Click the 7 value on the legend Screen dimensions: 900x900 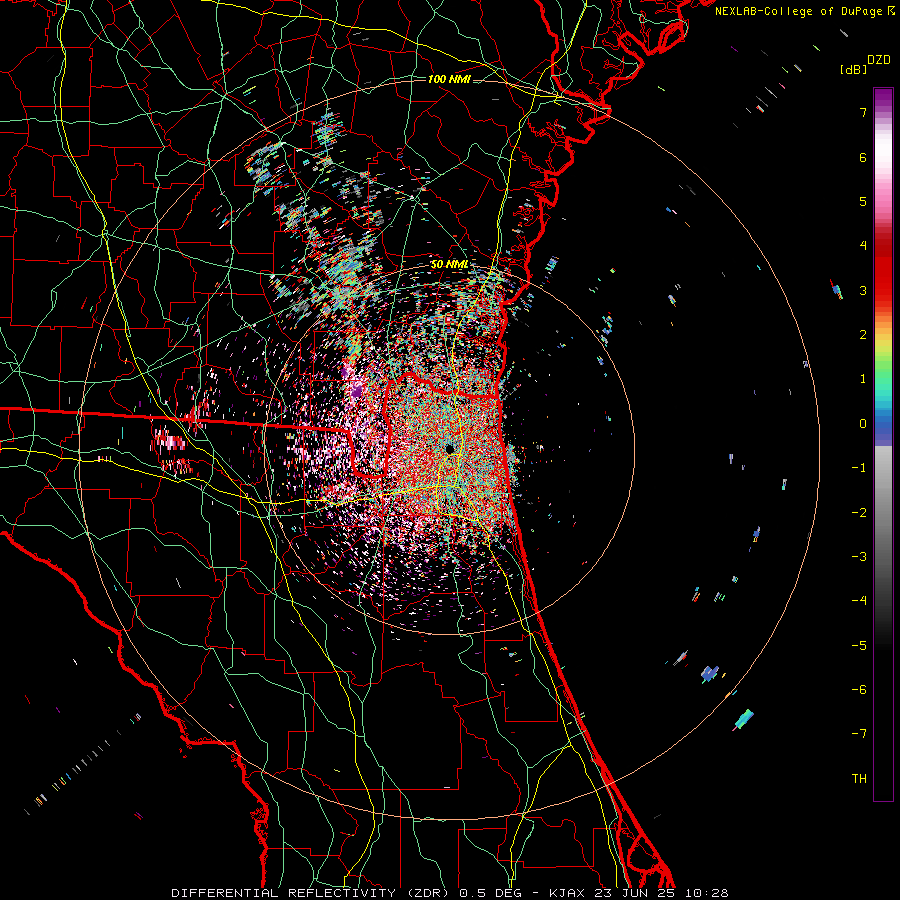863,112
